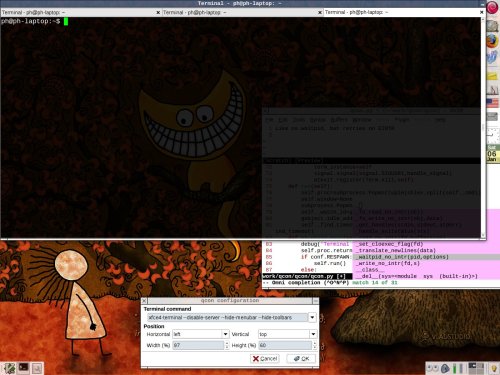Click Cancel in qcon configuration
Screen dimensions: 500x375
pyautogui.click(x=265, y=359)
